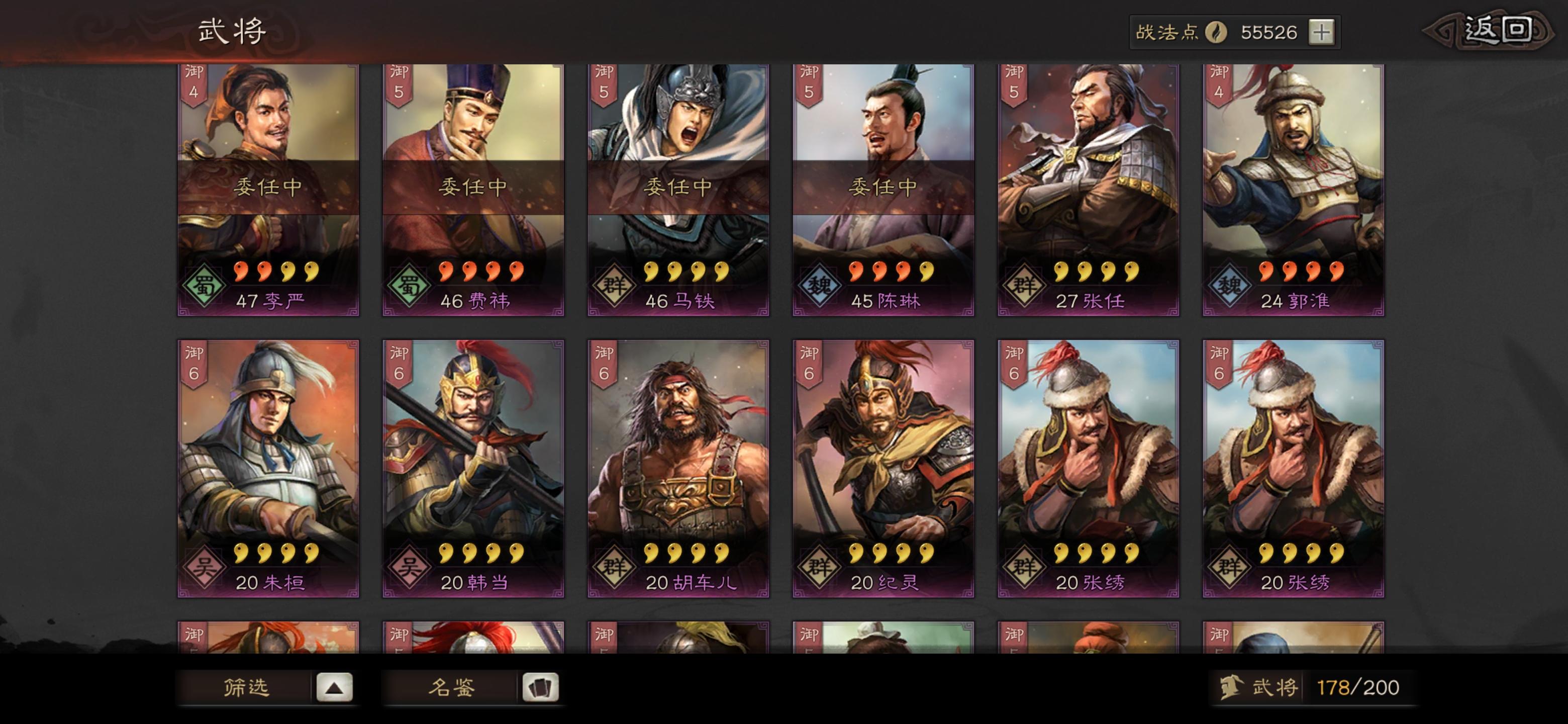This screenshot has height=724, width=1568.
Task: Expand the 筛选 filter arrow
Action: click(334, 687)
